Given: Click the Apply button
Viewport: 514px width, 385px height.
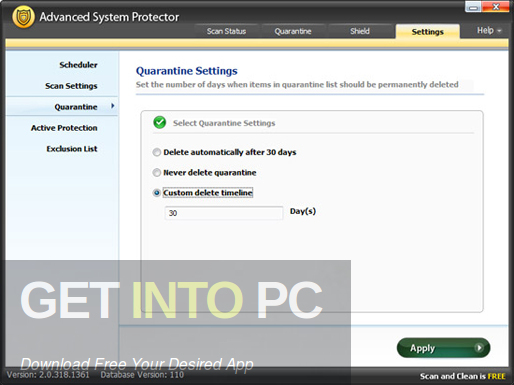Looking at the screenshot, I should pyautogui.click(x=443, y=348).
